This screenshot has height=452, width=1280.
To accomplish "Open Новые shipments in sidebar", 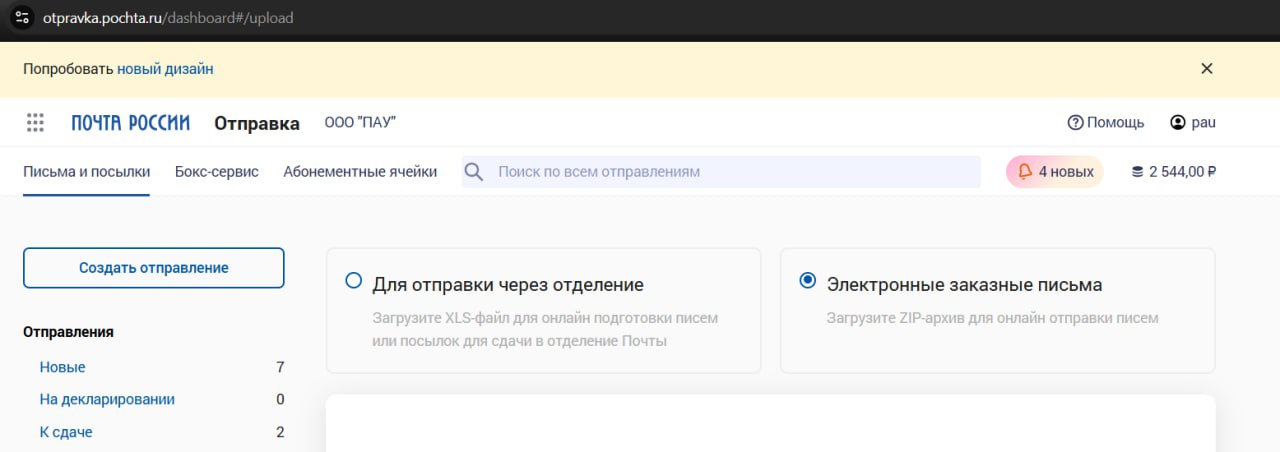I will pos(62,367).
